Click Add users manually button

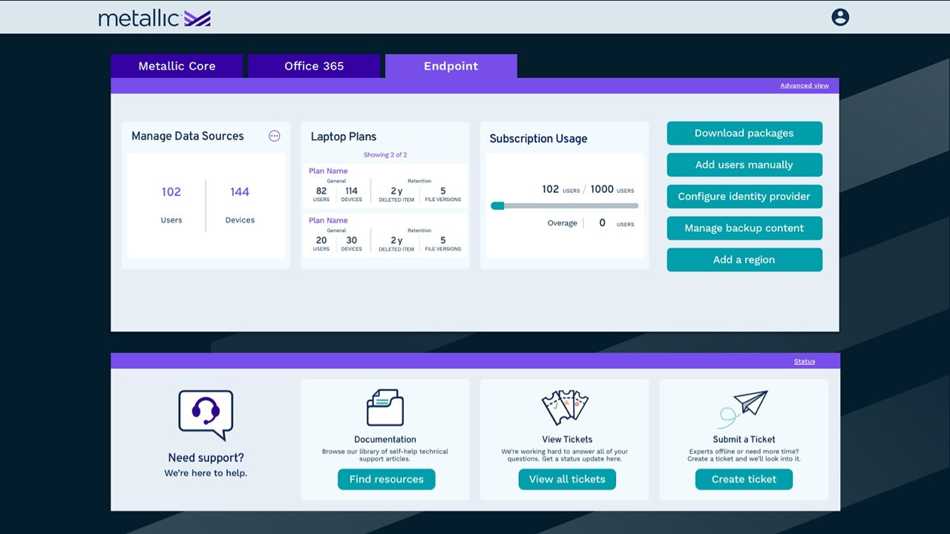pyautogui.click(x=744, y=165)
